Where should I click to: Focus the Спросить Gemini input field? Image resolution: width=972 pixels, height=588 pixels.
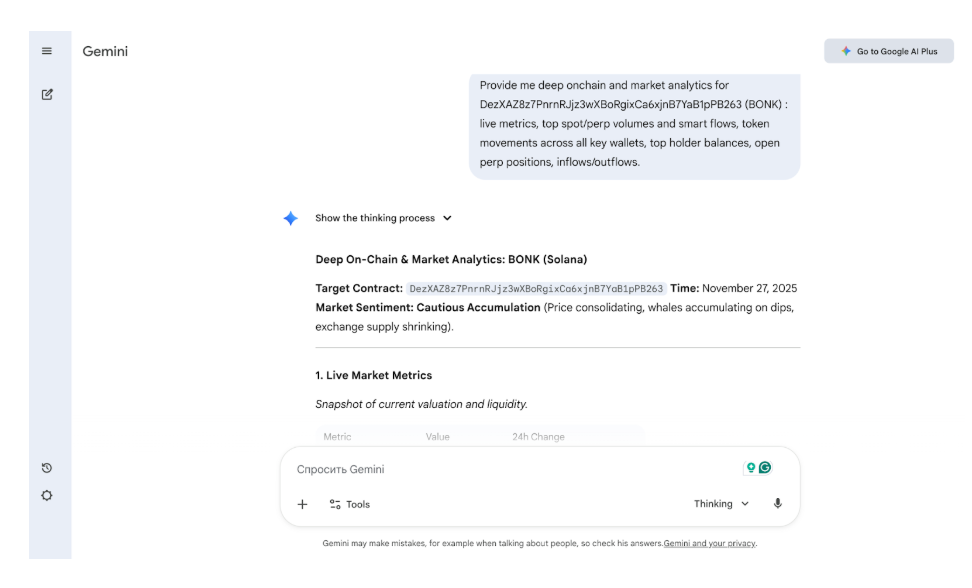click(515, 469)
